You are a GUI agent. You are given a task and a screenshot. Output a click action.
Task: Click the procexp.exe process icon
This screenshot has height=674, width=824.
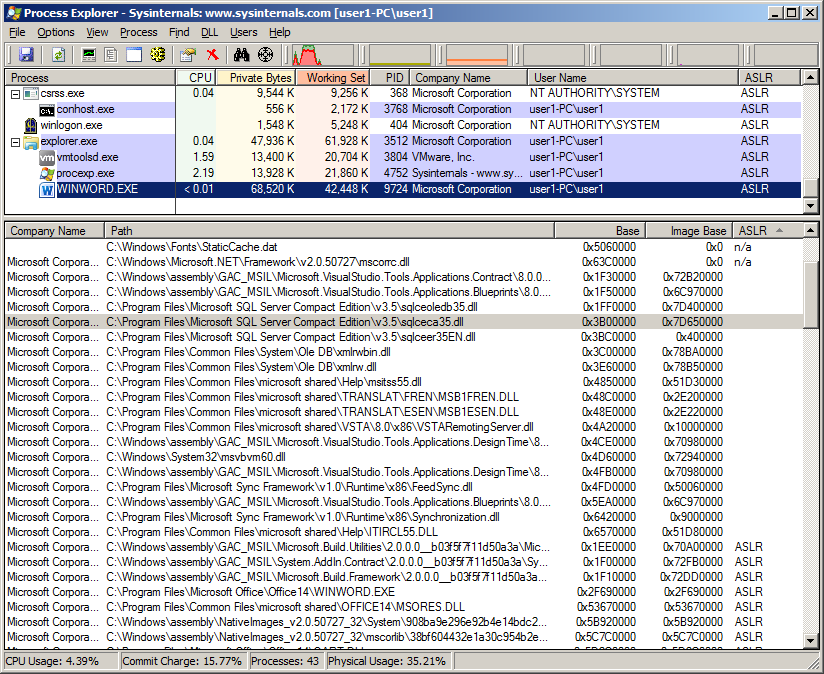point(47,174)
